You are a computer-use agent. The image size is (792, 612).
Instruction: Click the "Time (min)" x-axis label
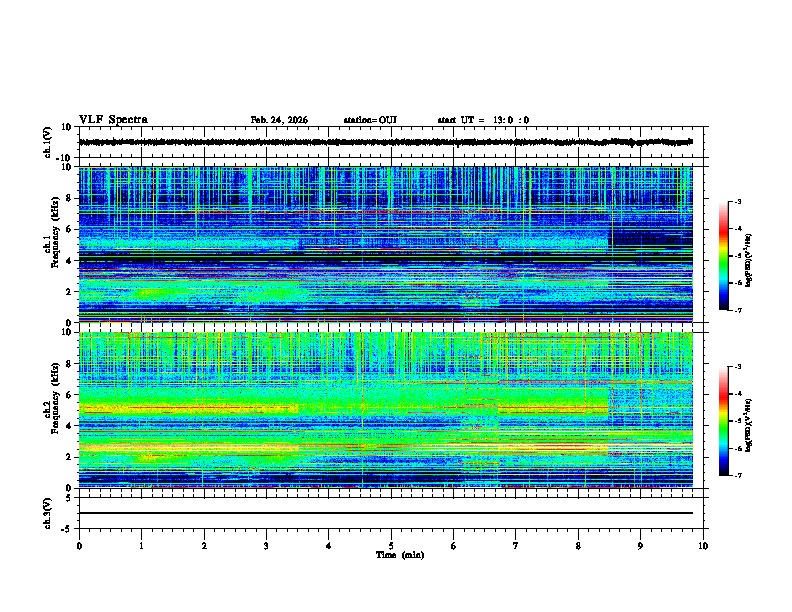point(400,555)
